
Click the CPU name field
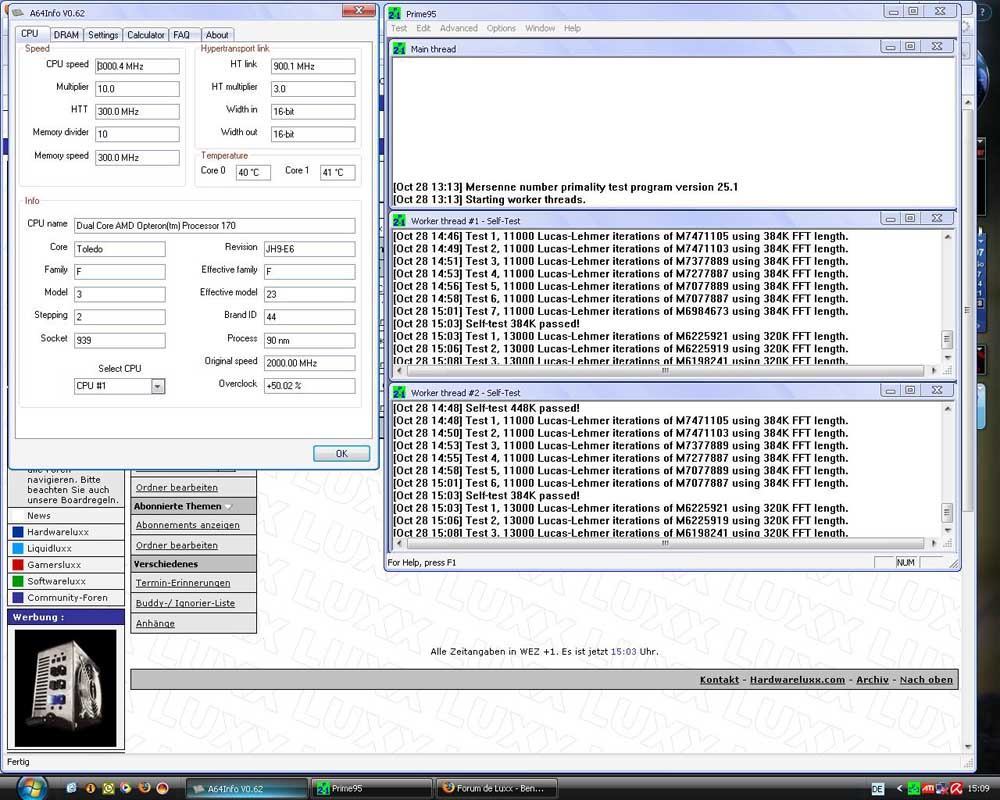click(x=214, y=226)
